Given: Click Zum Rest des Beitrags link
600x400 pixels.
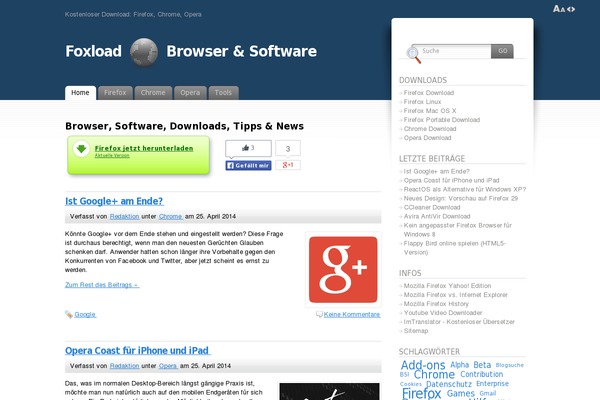Looking at the screenshot, I should pos(102,285).
